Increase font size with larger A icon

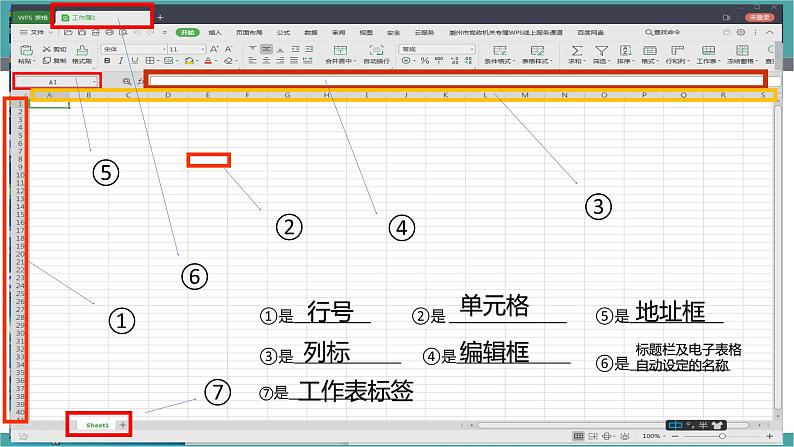pos(214,49)
